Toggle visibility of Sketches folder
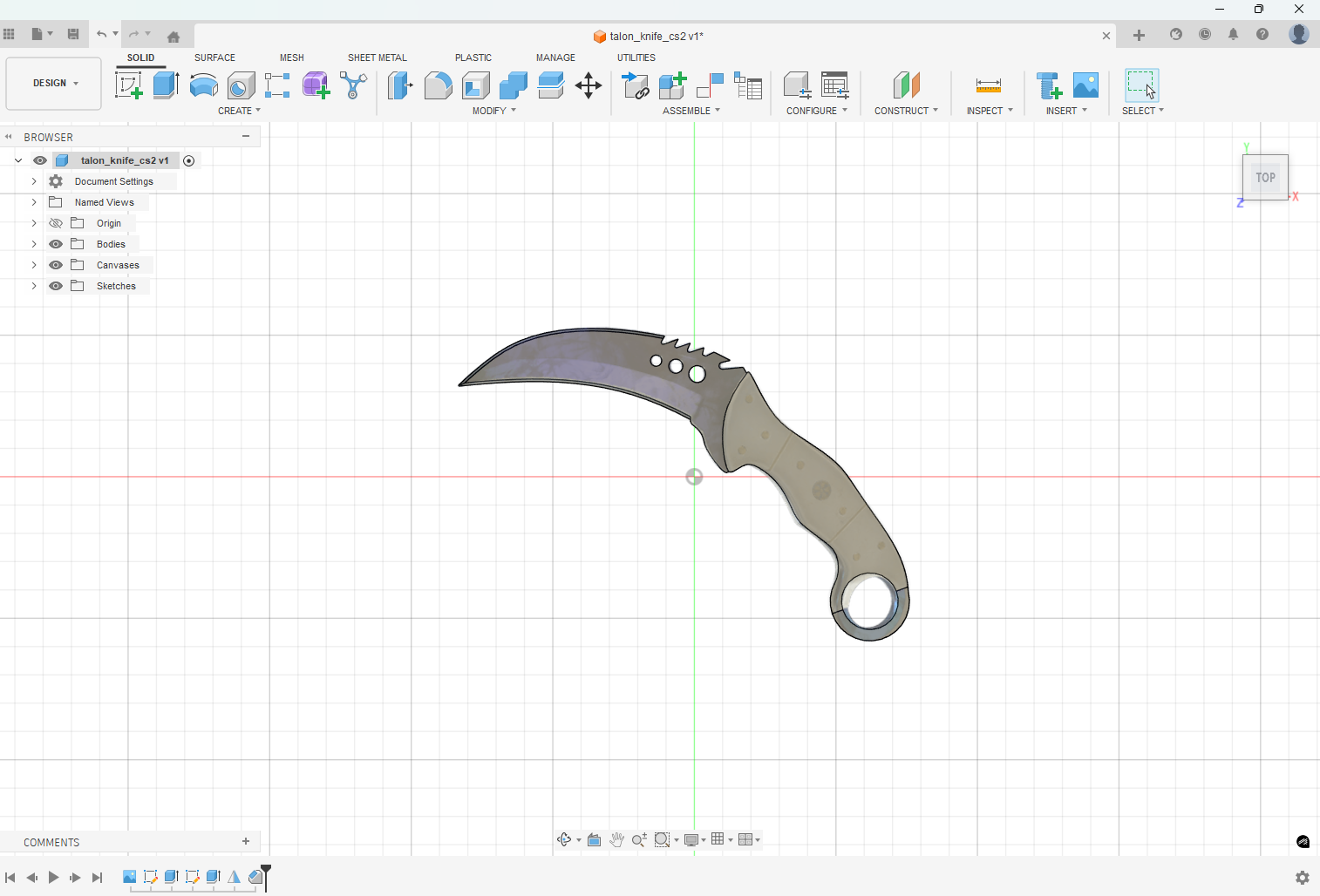The width and height of the screenshot is (1320, 896). [56, 286]
